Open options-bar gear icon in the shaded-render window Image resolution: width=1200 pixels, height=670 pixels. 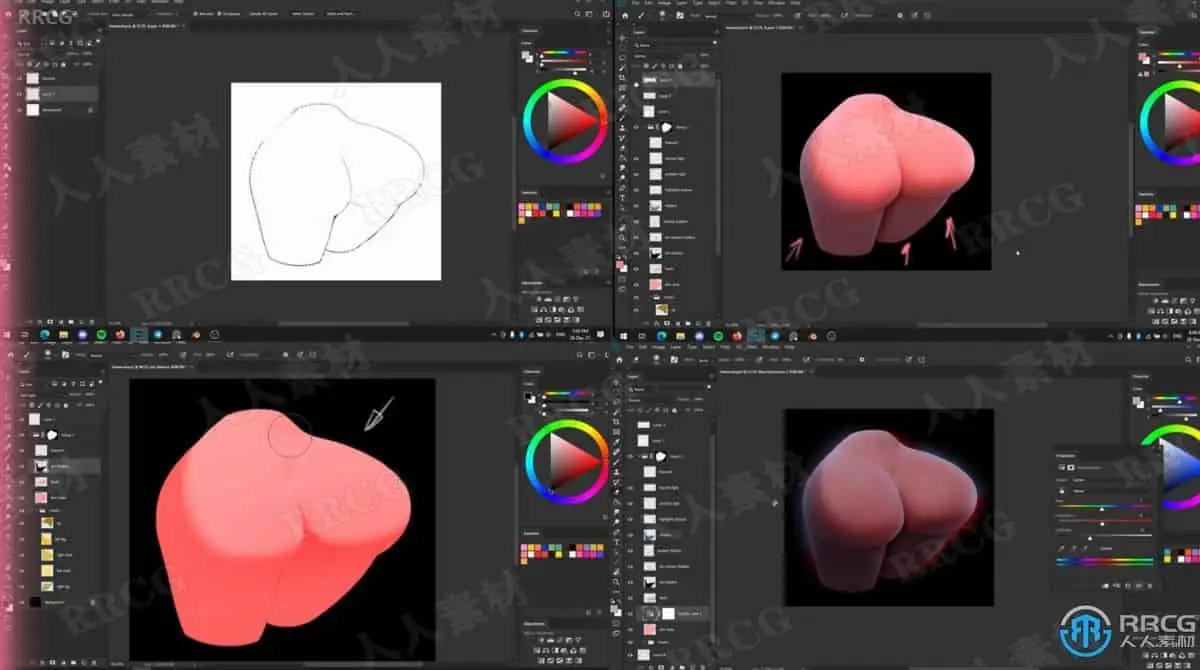(900, 15)
